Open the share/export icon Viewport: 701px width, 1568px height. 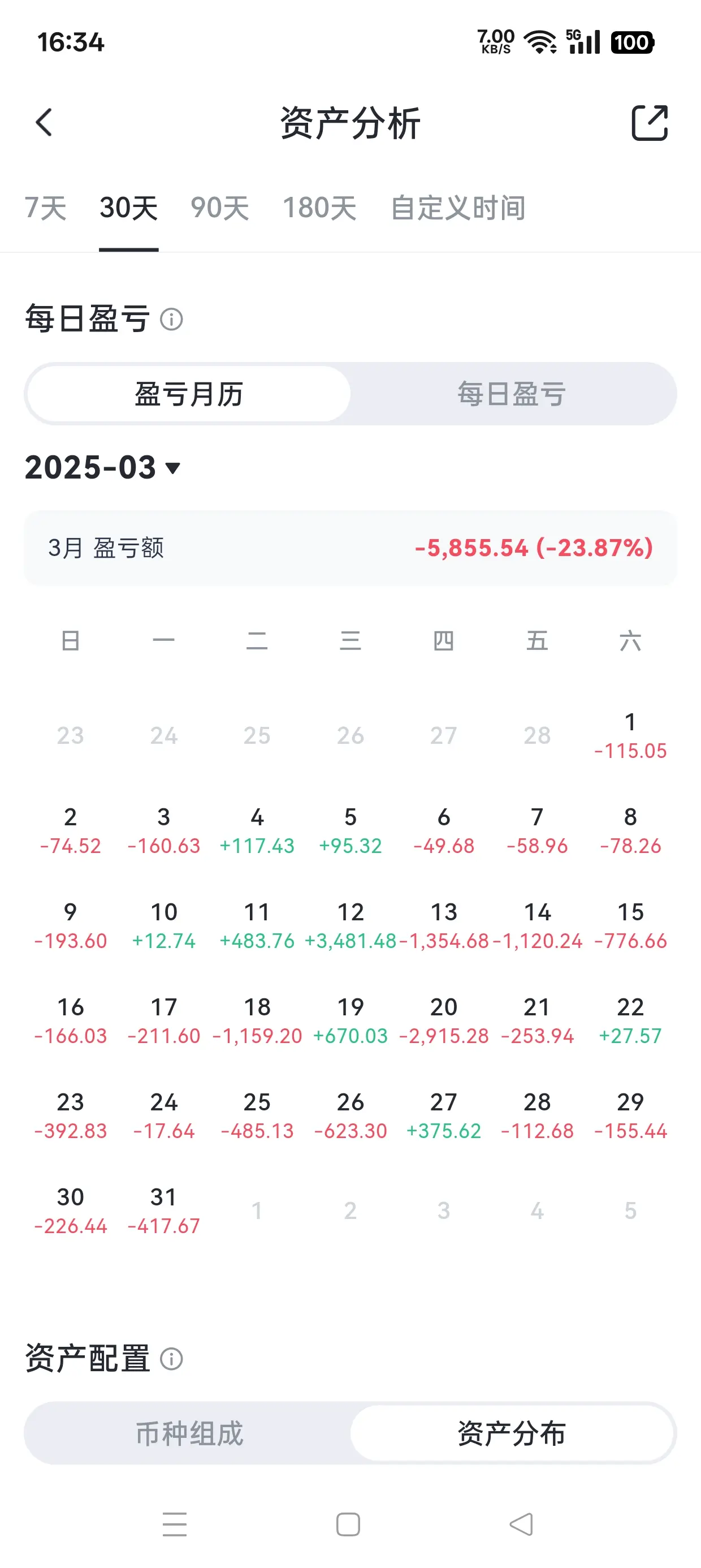click(650, 123)
